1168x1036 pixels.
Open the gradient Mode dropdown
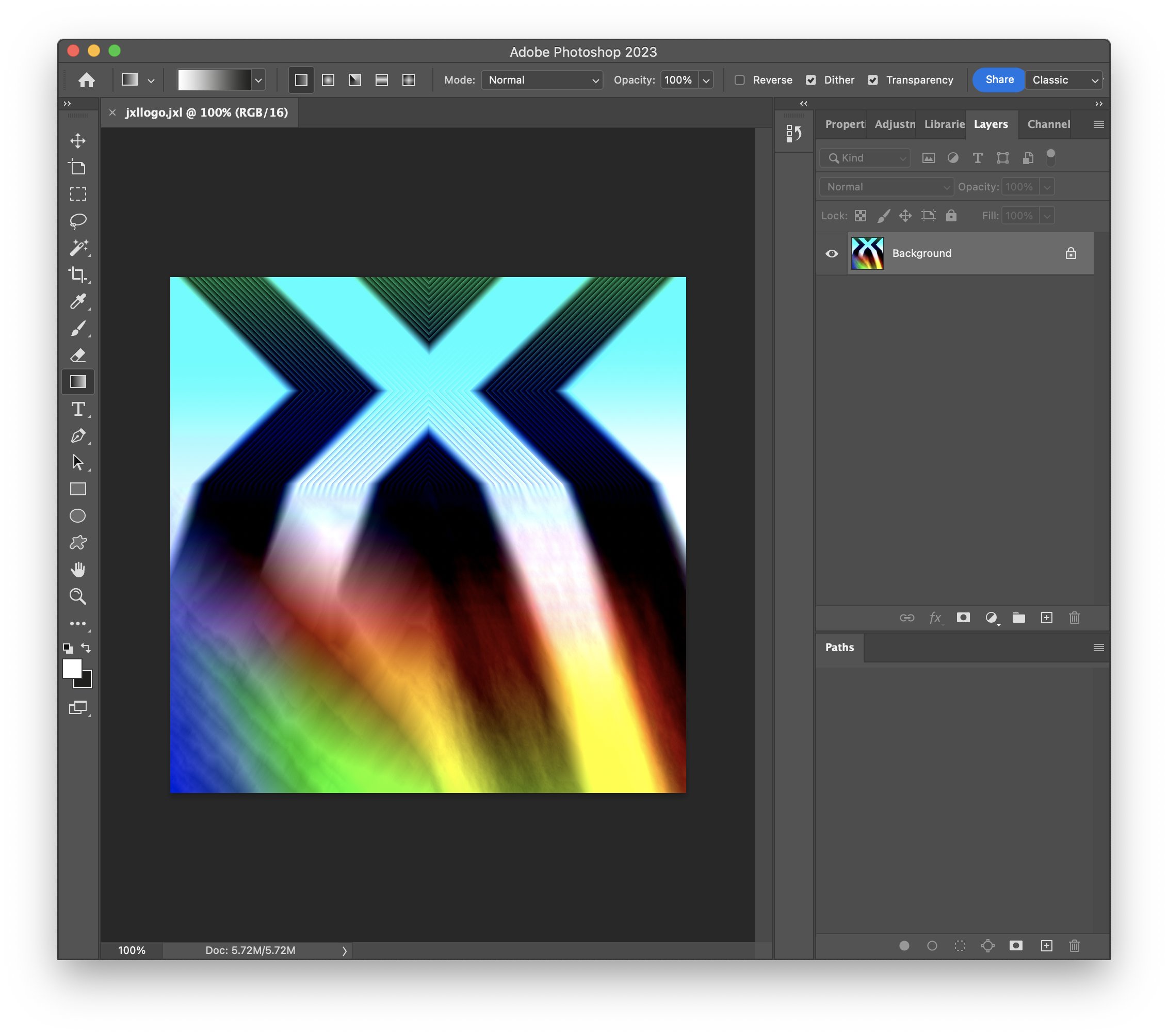pyautogui.click(x=542, y=80)
